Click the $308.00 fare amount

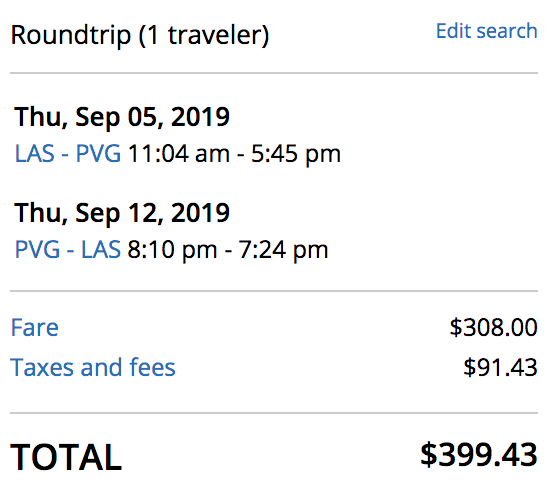pos(494,327)
